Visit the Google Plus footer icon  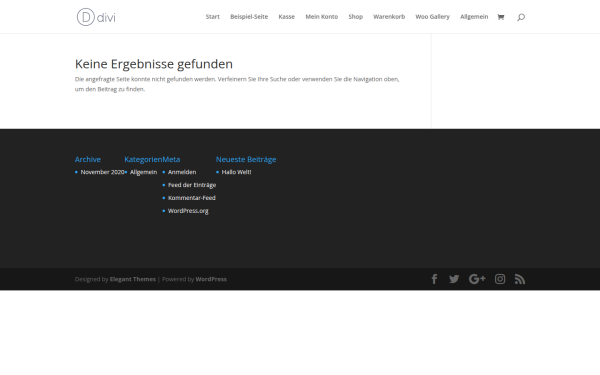pyautogui.click(x=477, y=279)
